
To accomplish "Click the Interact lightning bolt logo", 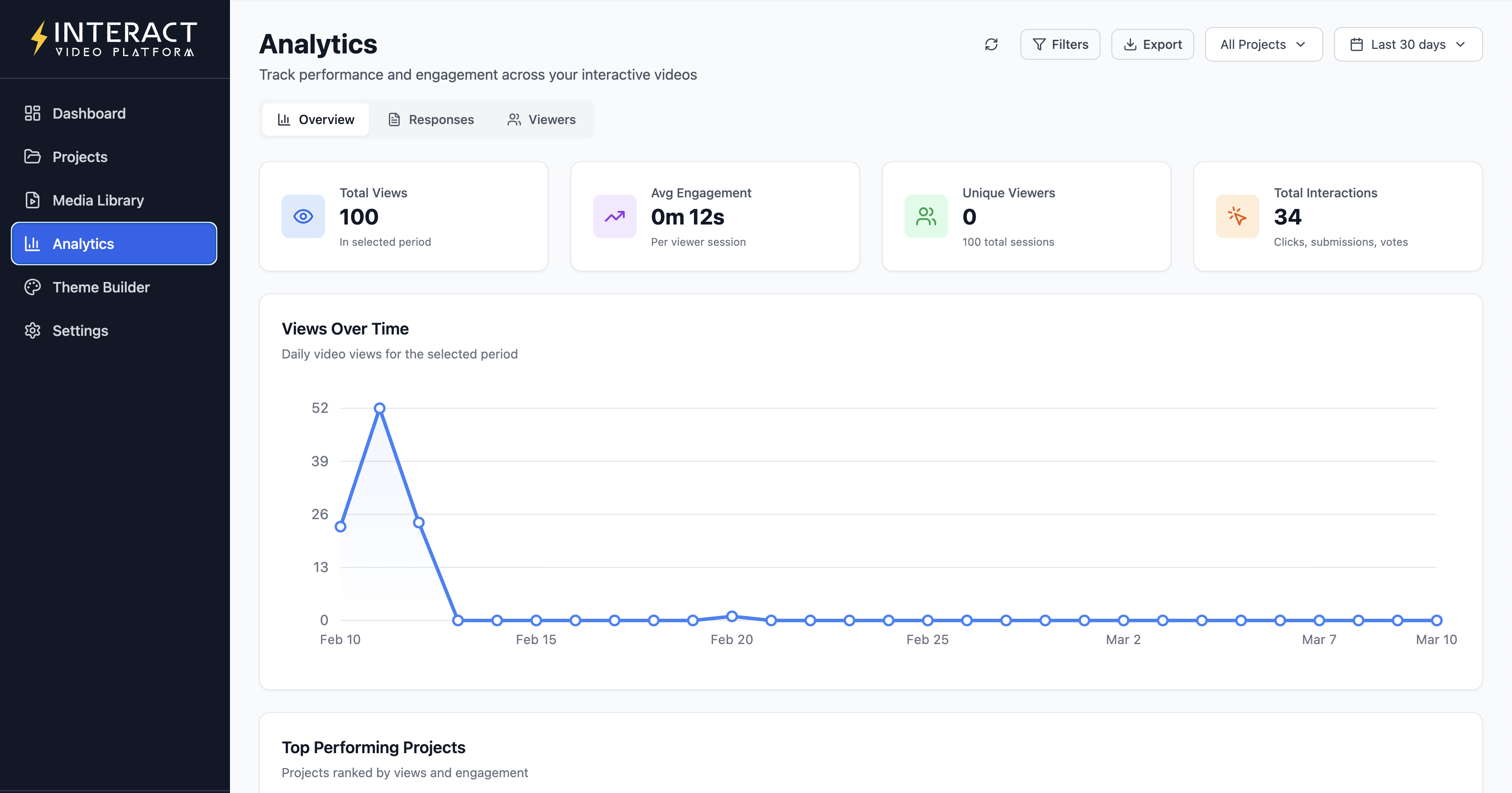I will [x=39, y=38].
